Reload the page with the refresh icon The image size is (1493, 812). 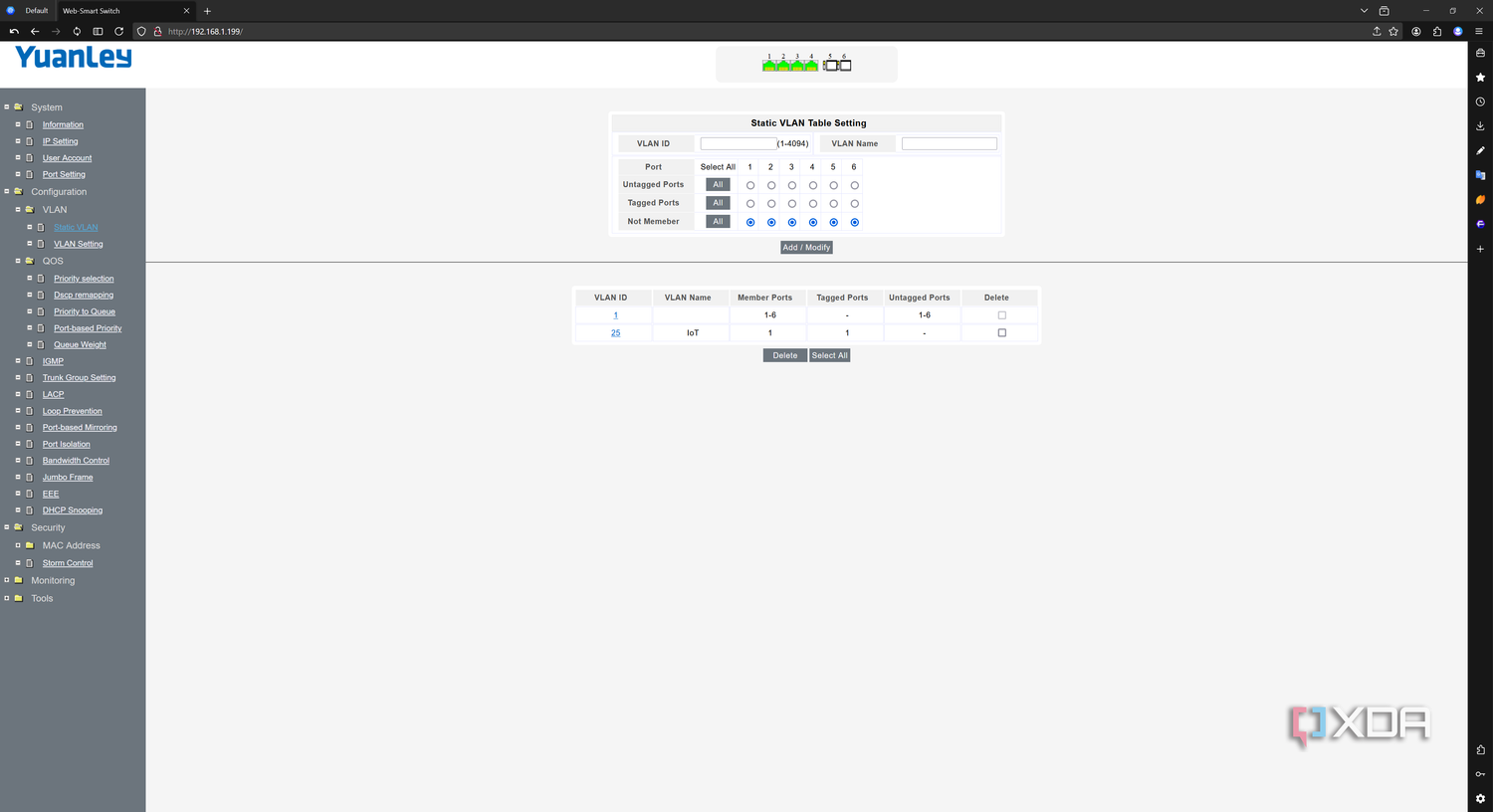pyautogui.click(x=118, y=31)
